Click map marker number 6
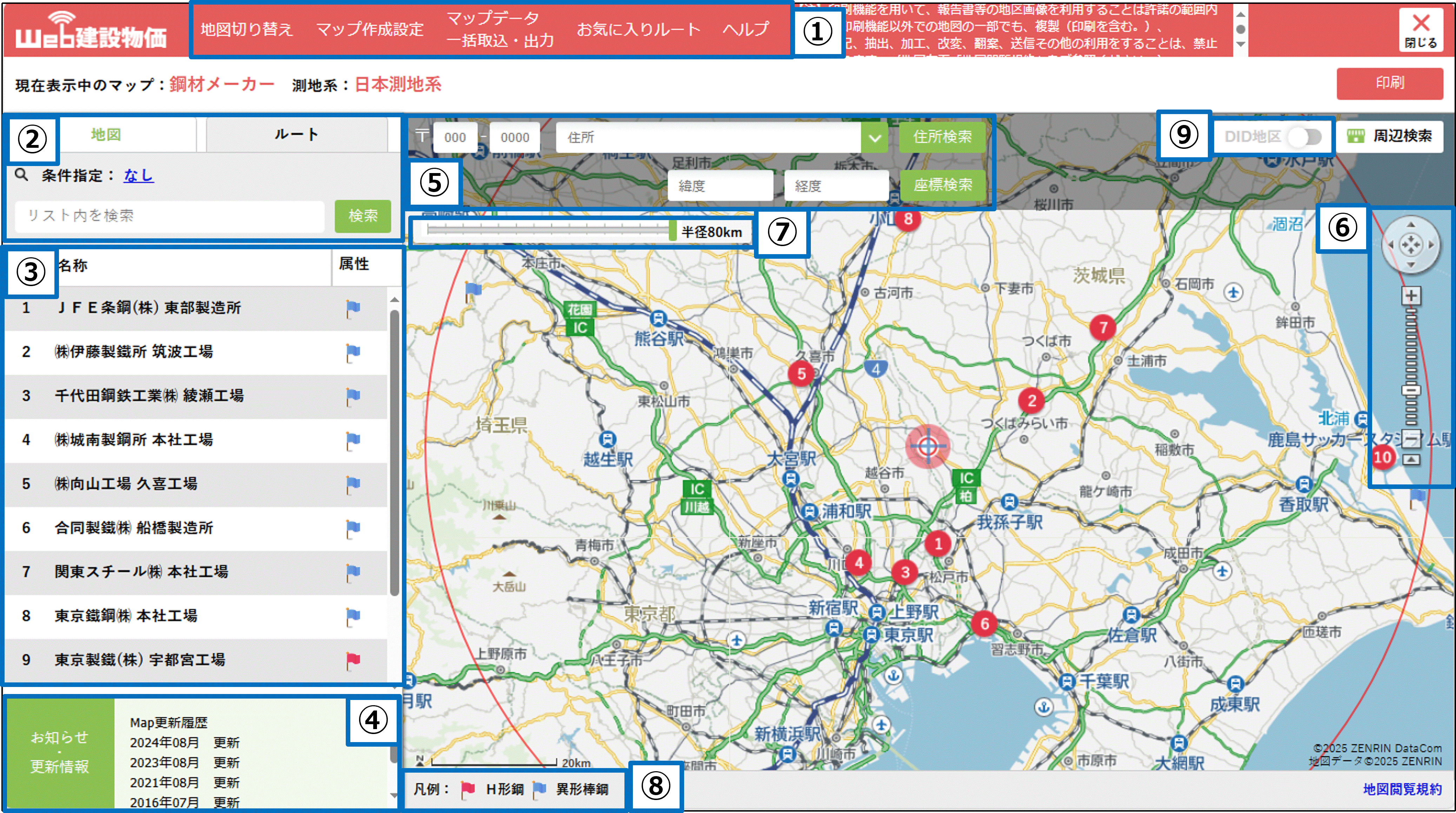This screenshot has height=813, width=1456. coord(984,623)
